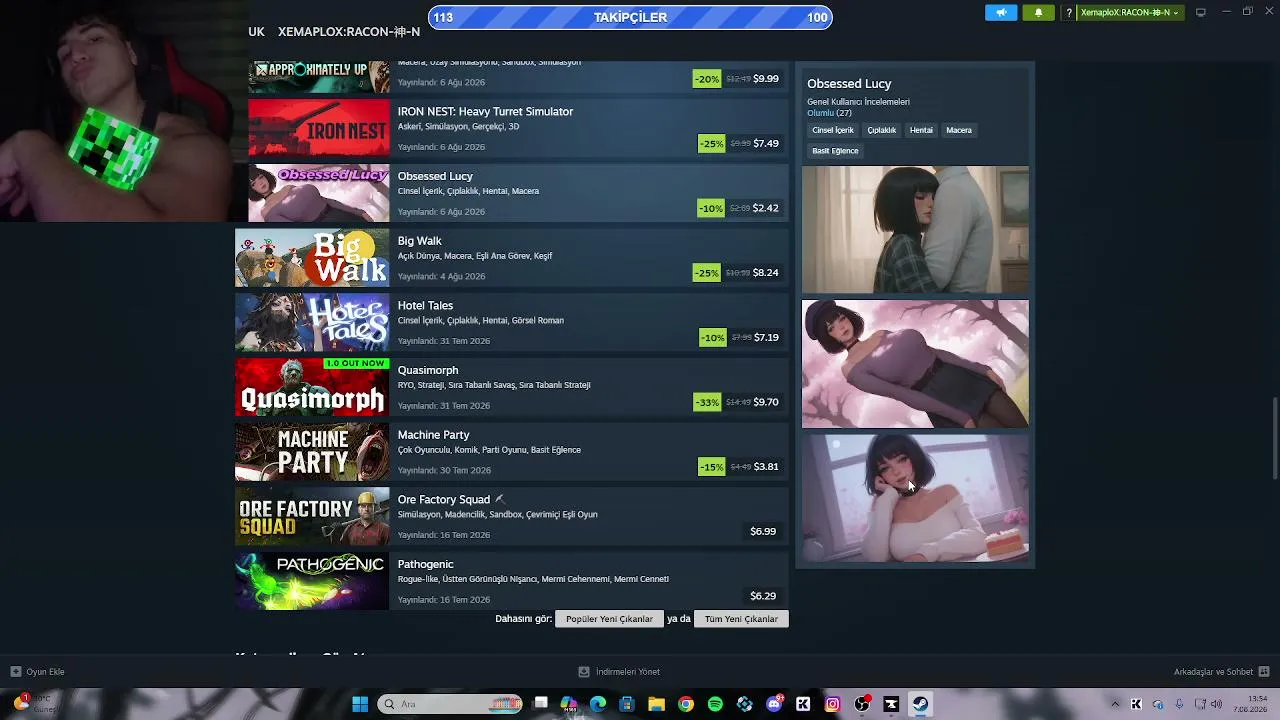
Task: Launch Google Chrome from the taskbar
Action: point(685,704)
